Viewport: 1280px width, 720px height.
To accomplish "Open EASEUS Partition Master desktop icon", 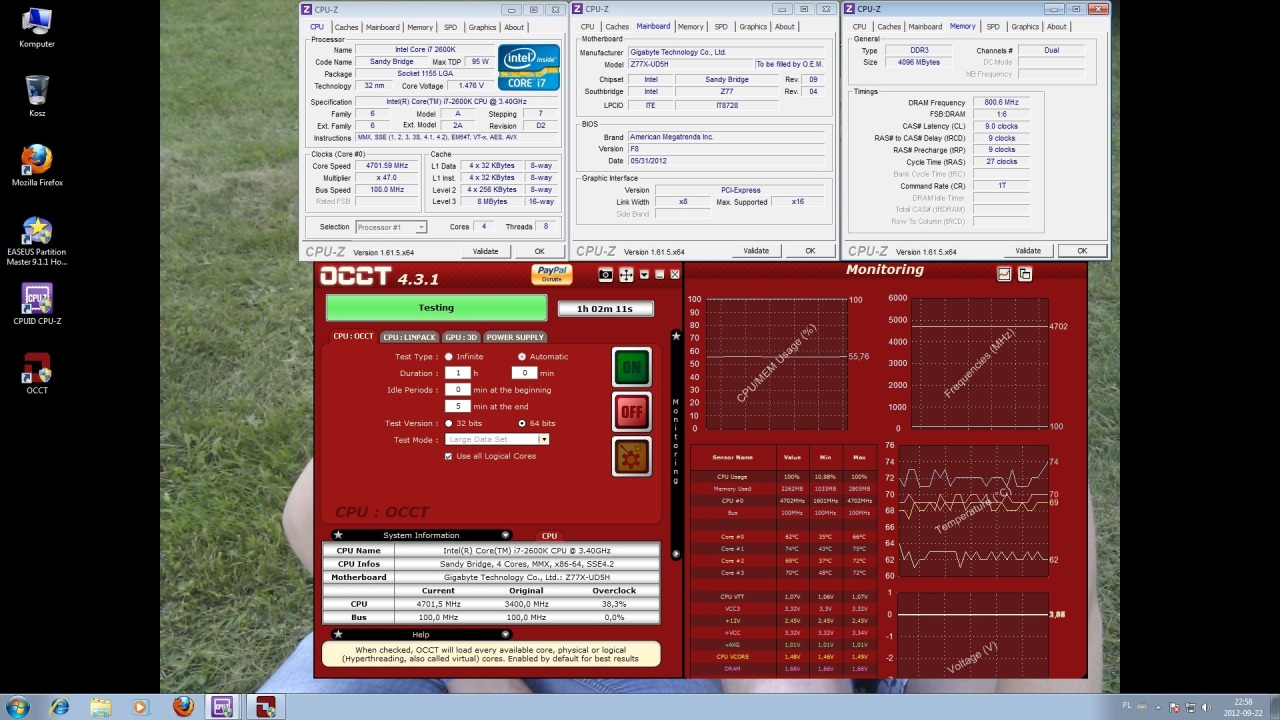I will click(x=37, y=241).
